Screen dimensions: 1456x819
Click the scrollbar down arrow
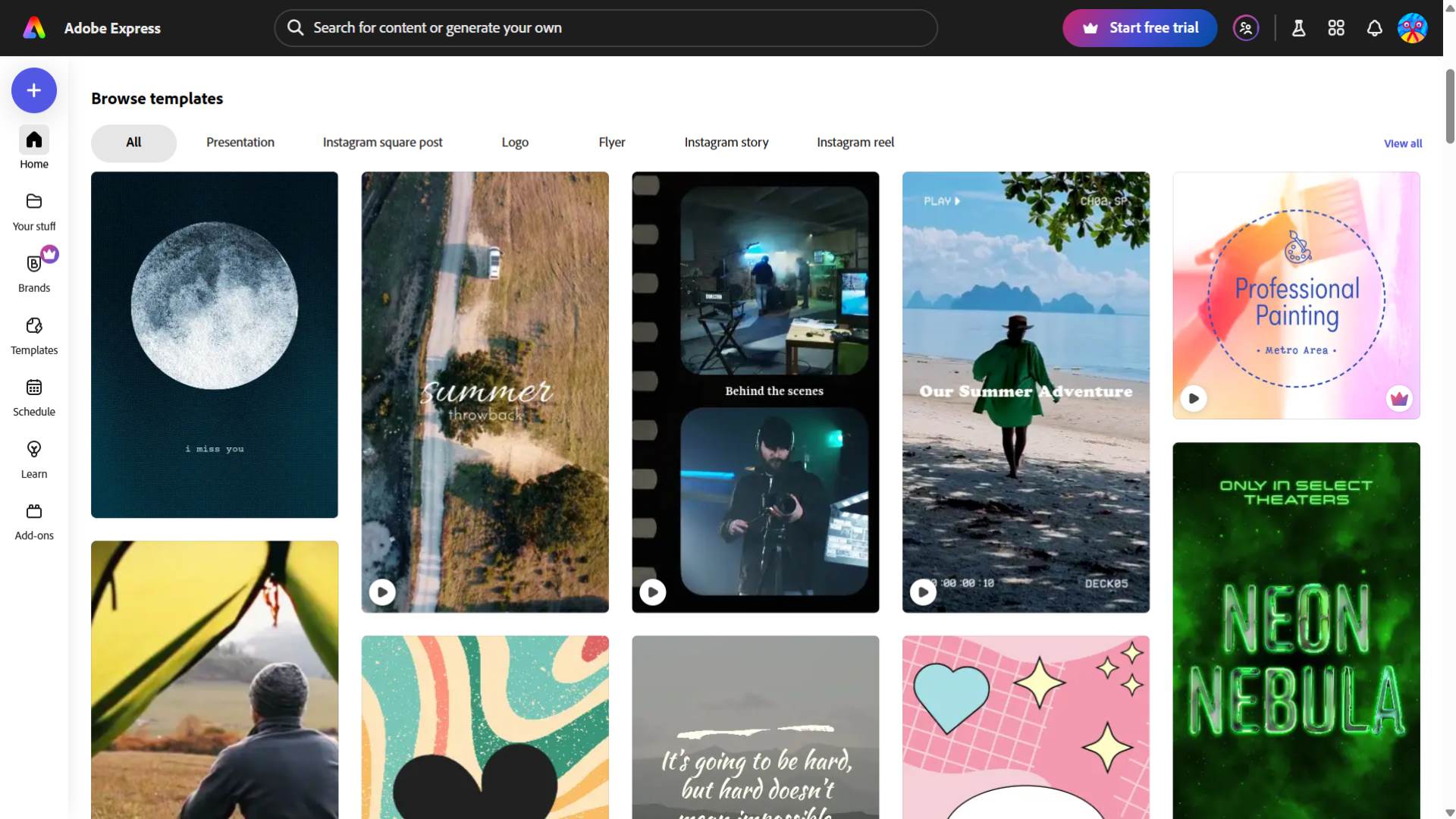(x=1450, y=812)
